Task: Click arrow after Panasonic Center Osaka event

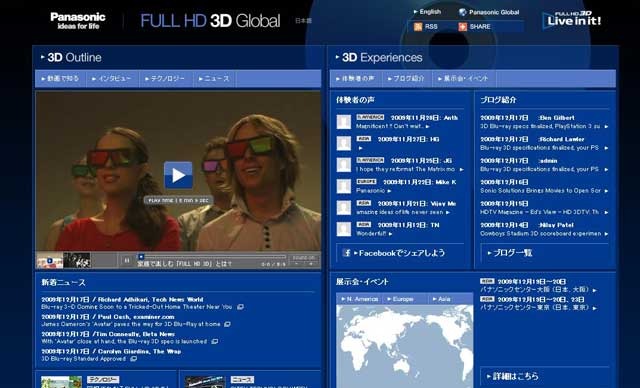Action: coord(594,290)
